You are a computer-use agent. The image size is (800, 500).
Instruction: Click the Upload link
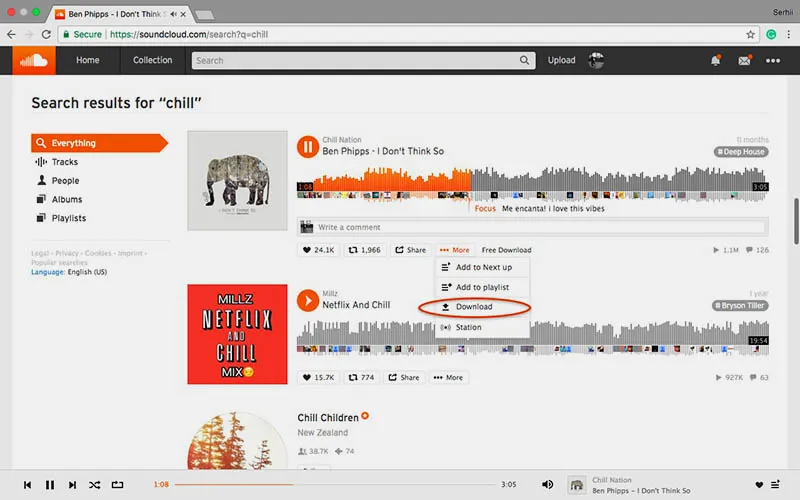(561, 60)
